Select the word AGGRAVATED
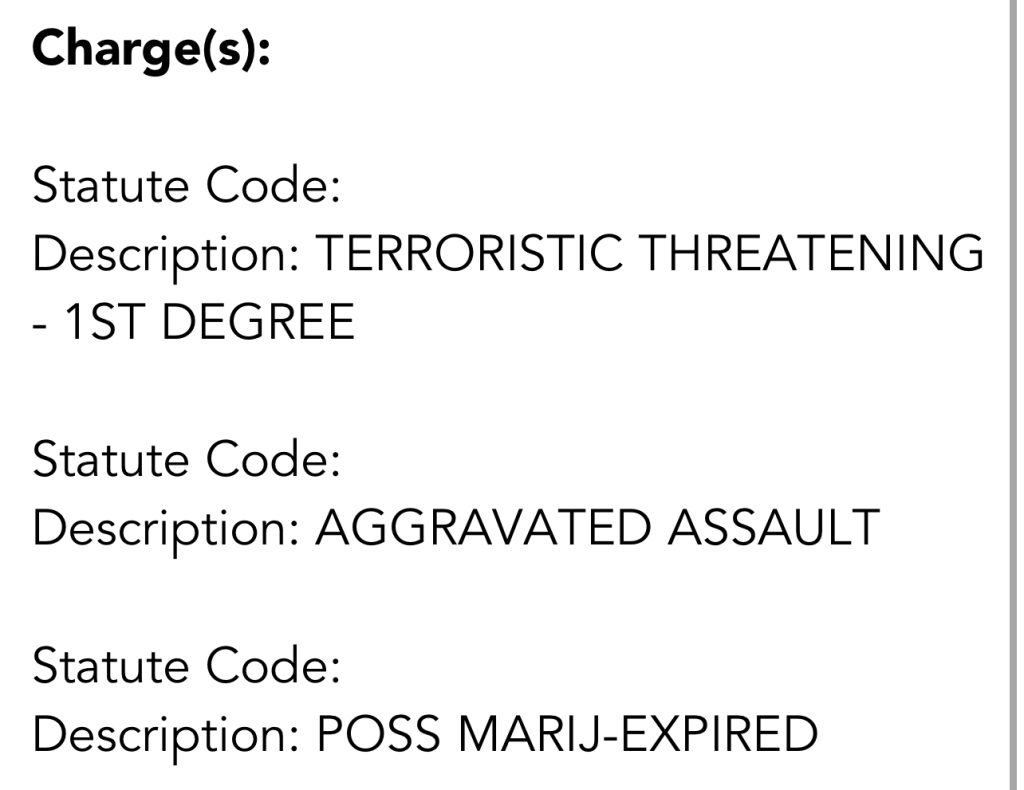The height and width of the screenshot is (790, 1024). [x=482, y=528]
